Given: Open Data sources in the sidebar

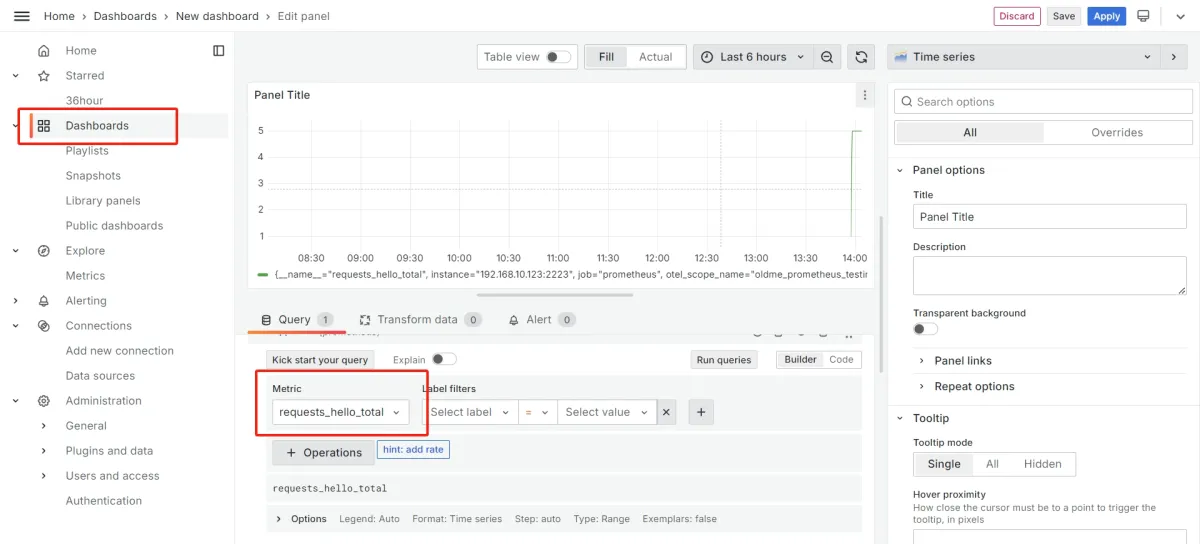Looking at the screenshot, I should tap(100, 376).
